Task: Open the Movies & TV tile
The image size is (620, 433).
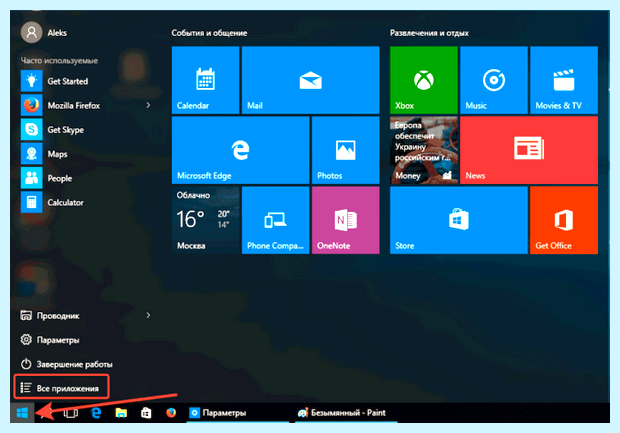Action: [x=564, y=80]
